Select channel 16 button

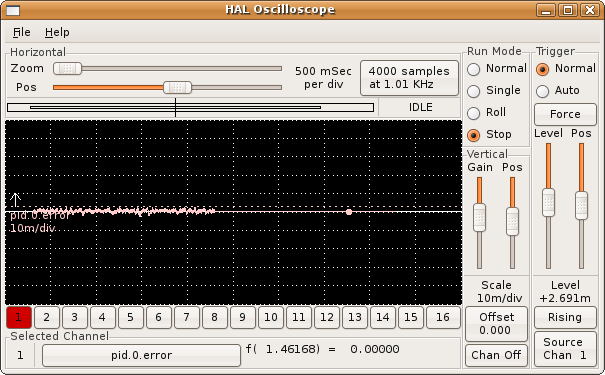443,318
